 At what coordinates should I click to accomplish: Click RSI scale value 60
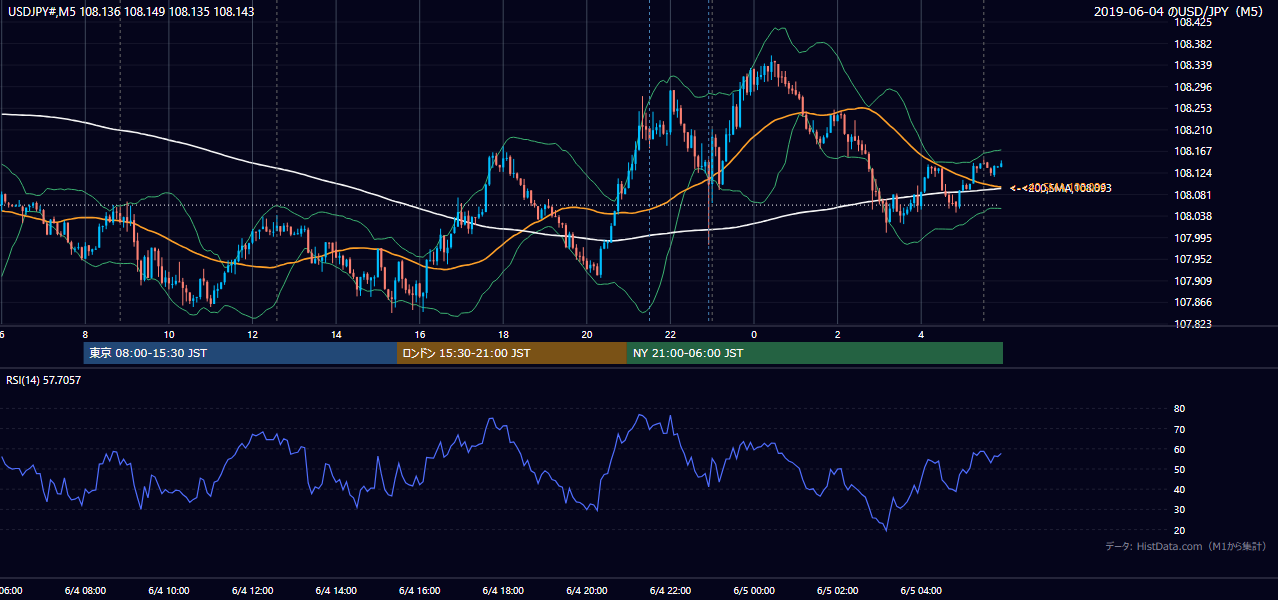coord(1179,449)
